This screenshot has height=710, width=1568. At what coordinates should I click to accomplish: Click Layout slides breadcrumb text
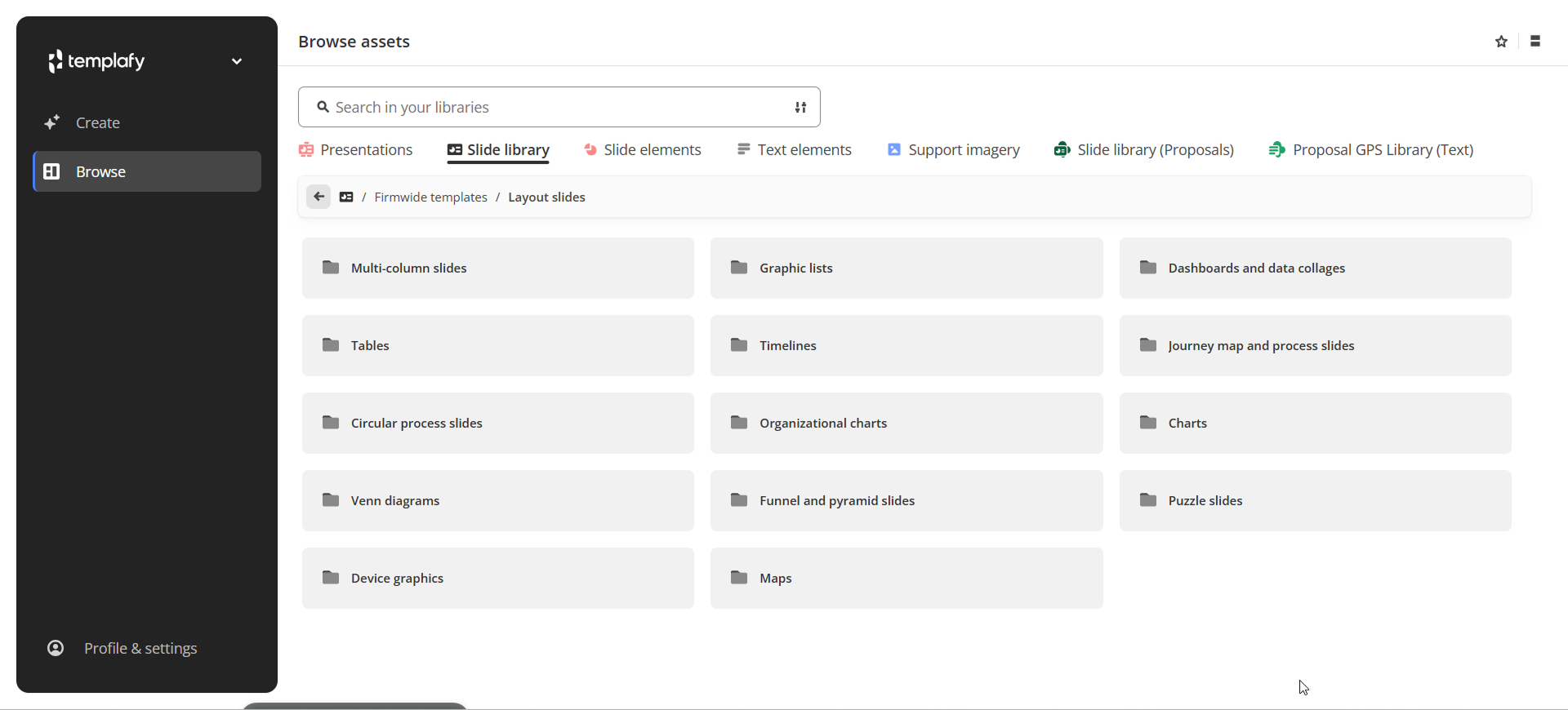547,197
